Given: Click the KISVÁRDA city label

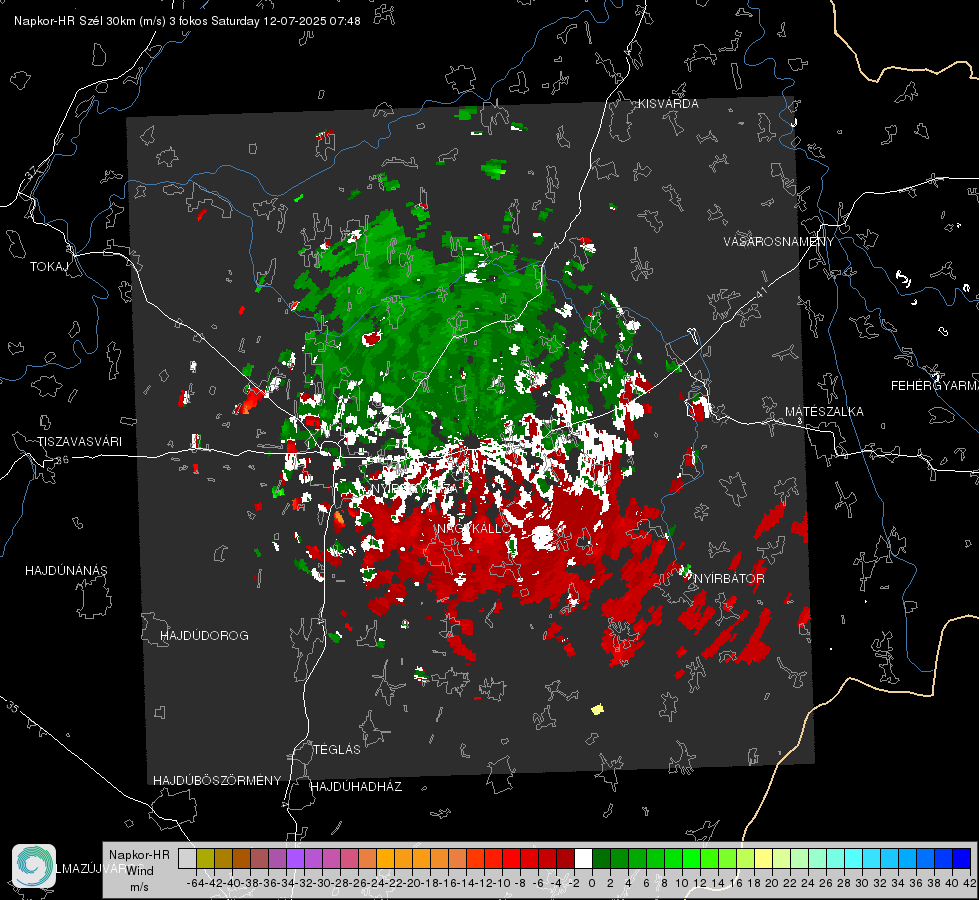Looking at the screenshot, I should [668, 104].
